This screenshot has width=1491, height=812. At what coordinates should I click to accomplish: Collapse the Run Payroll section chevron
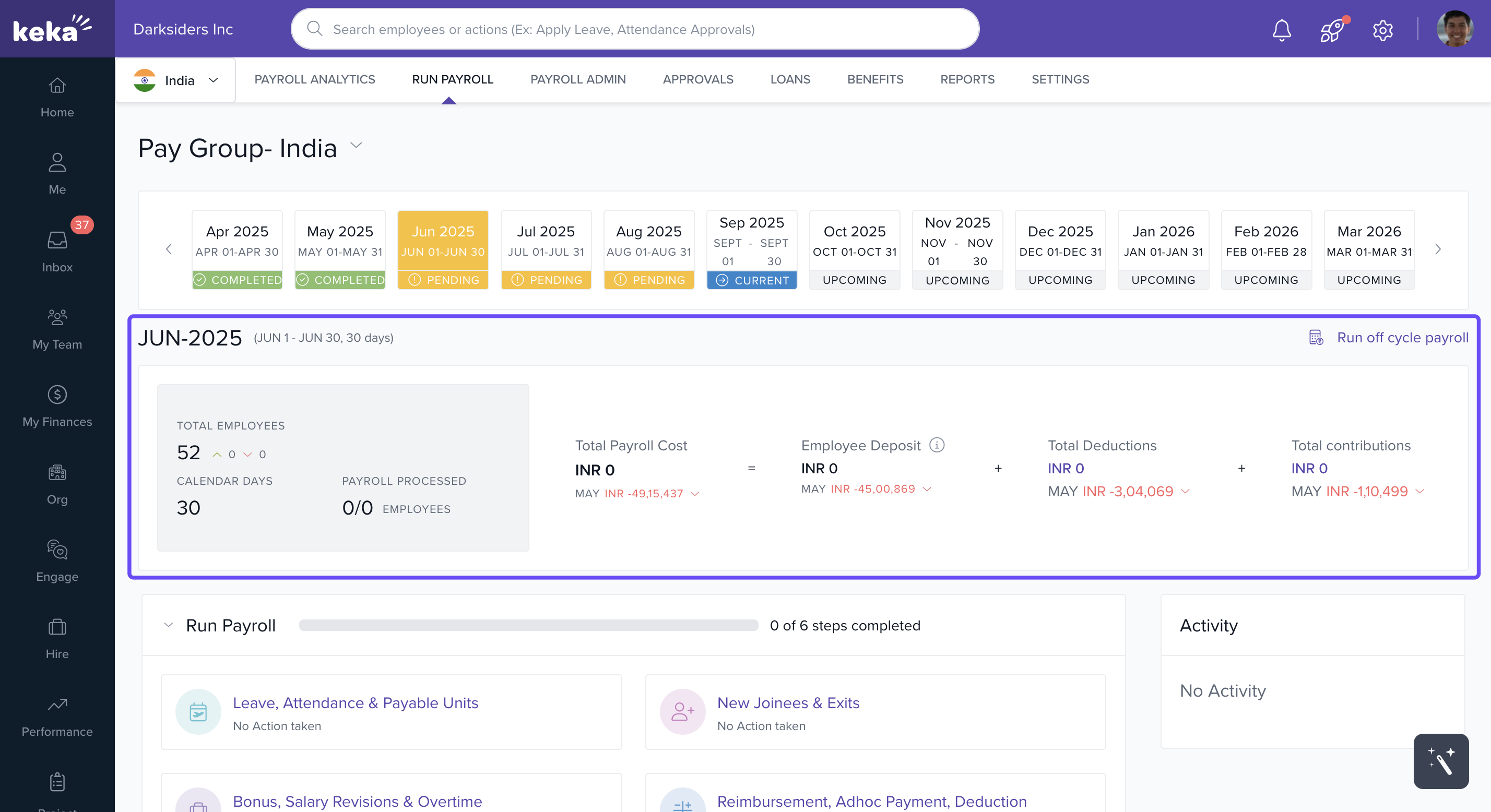coord(169,625)
